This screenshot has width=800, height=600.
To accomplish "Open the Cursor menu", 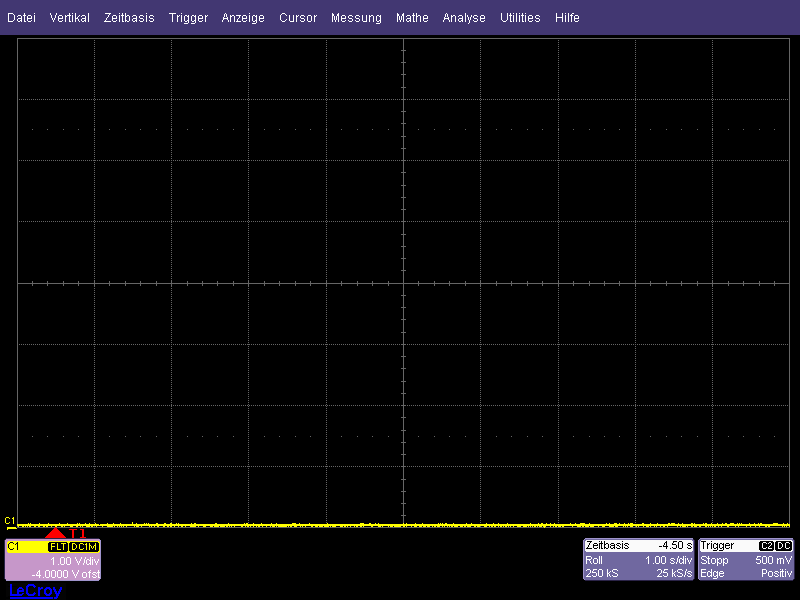I will 298,18.
